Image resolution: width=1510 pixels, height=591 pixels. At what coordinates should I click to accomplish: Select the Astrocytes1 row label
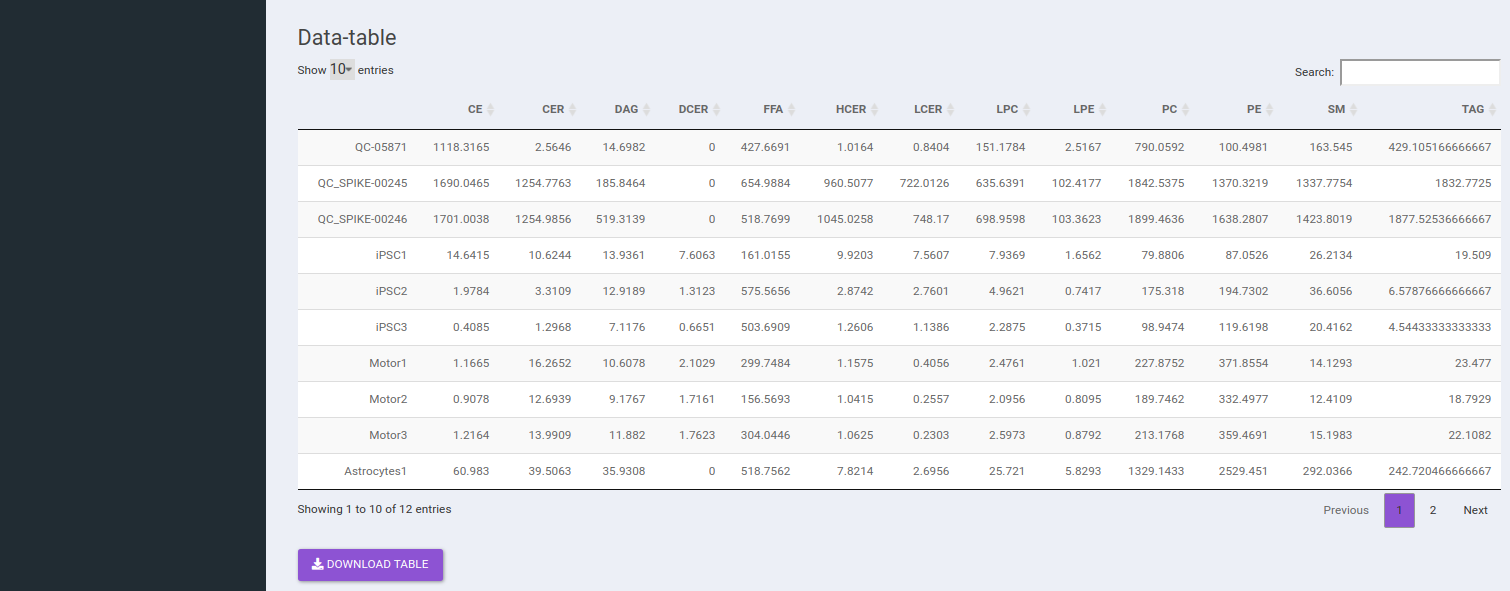pos(376,471)
